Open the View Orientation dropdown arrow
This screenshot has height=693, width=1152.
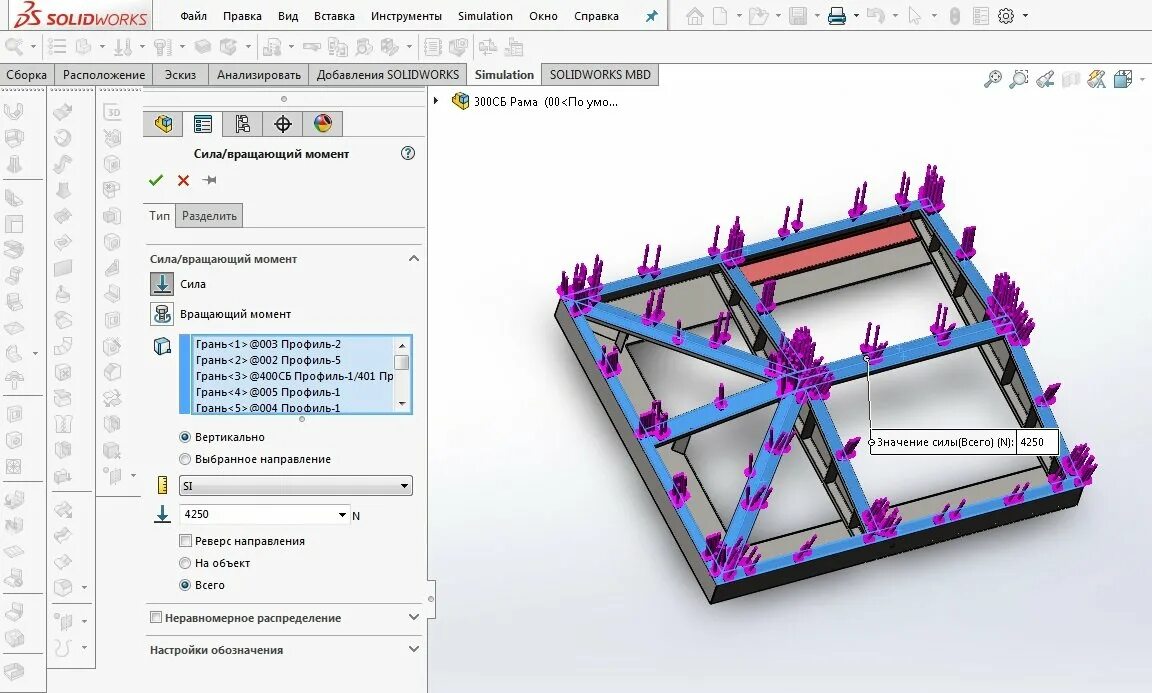pos(1141,79)
